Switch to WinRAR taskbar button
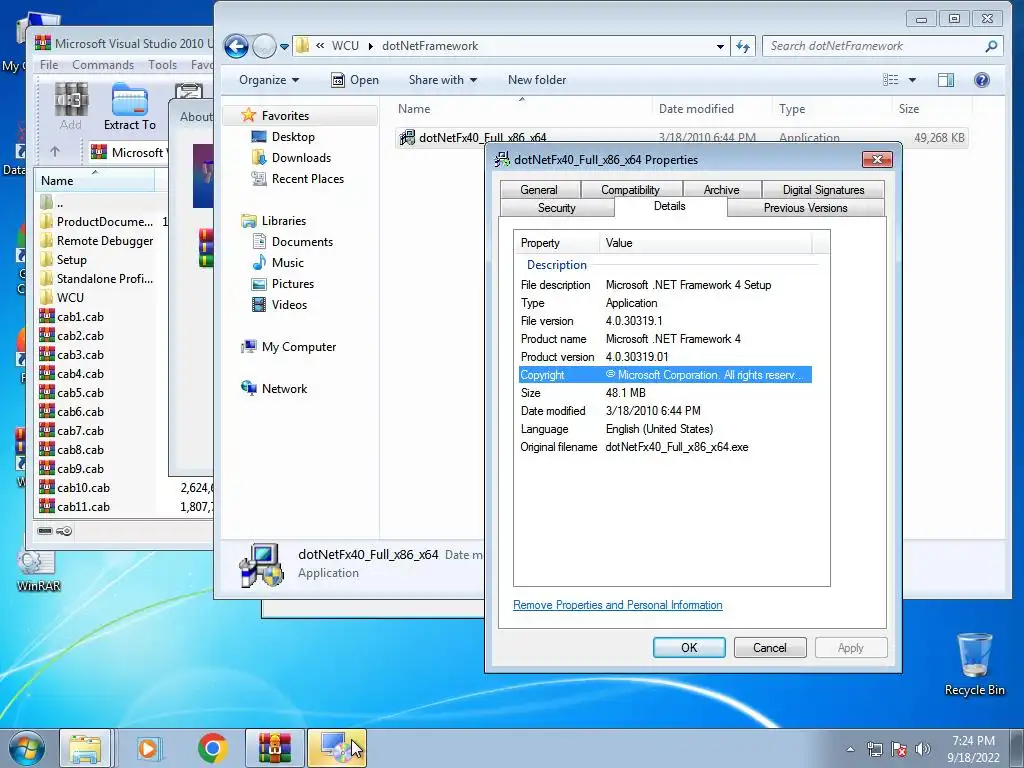Image resolution: width=1024 pixels, height=768 pixels. [x=275, y=748]
